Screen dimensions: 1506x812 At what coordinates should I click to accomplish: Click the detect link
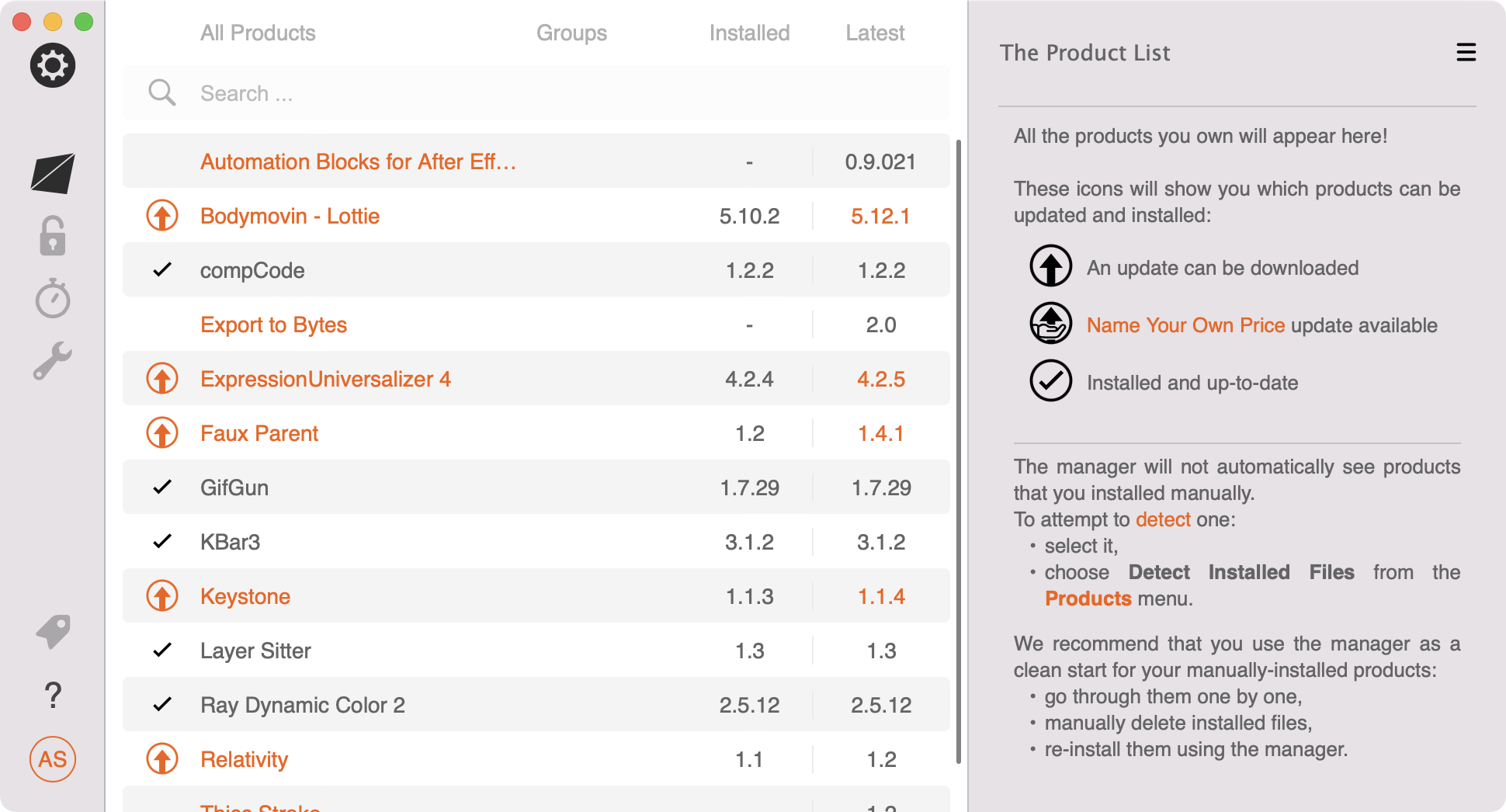coord(1163,519)
